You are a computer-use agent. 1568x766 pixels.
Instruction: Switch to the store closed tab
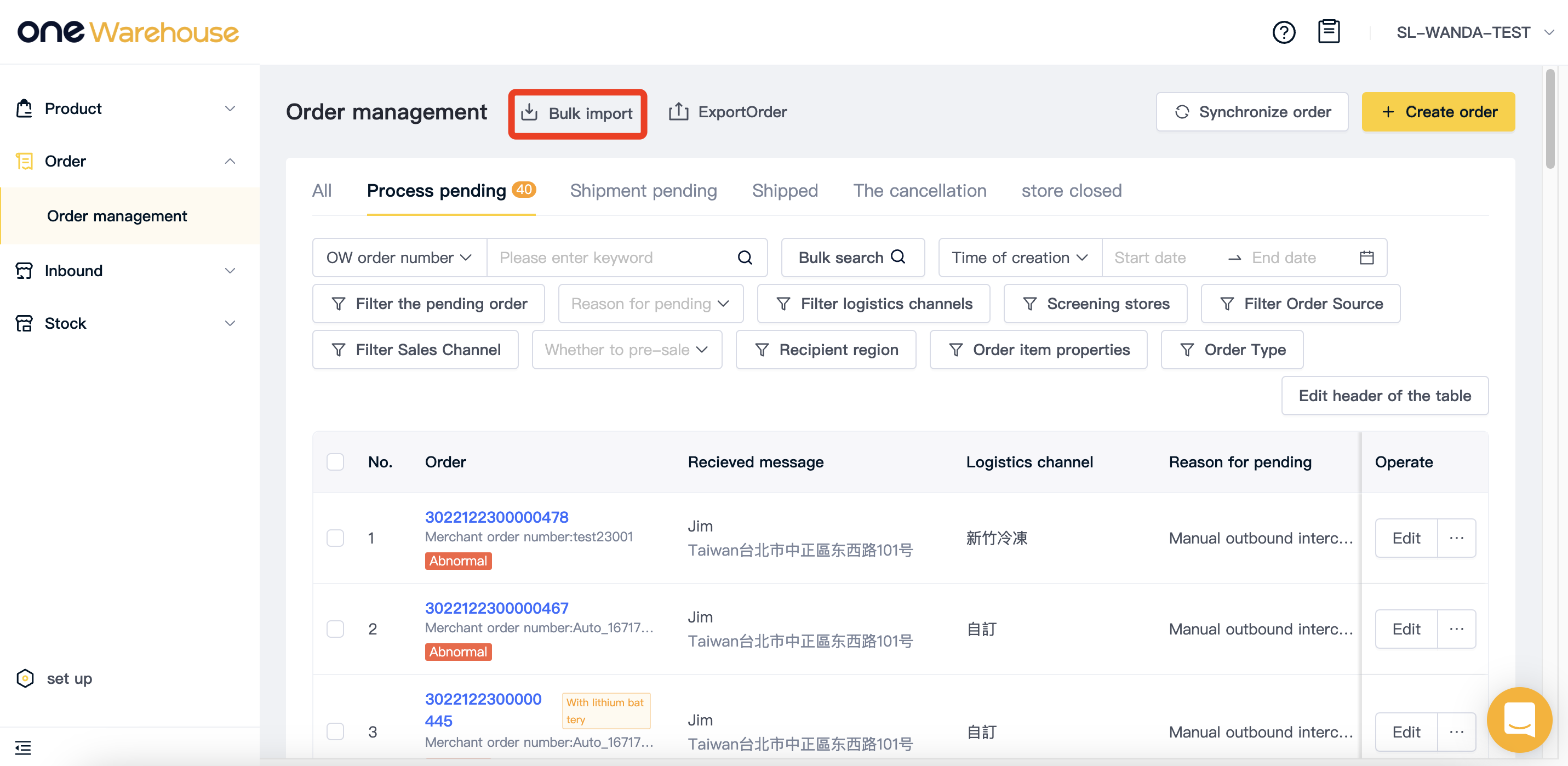coord(1071,191)
